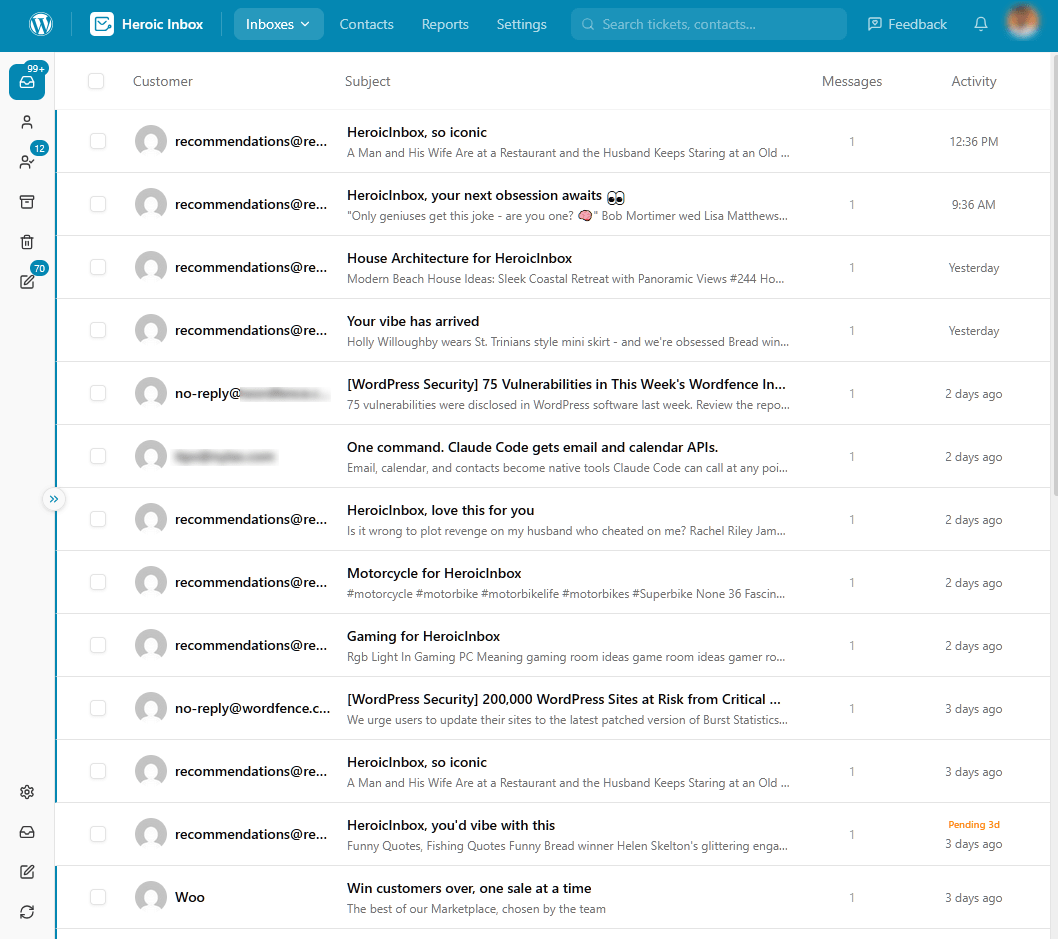The width and height of the screenshot is (1058, 939).
Task: Open the notifications bell
Action: click(981, 24)
